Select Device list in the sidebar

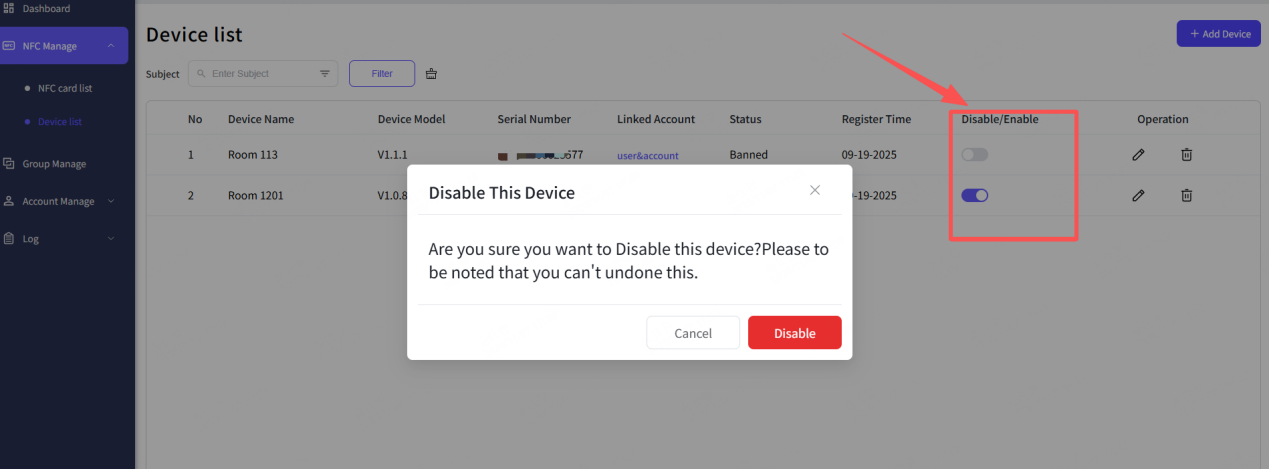[60, 122]
